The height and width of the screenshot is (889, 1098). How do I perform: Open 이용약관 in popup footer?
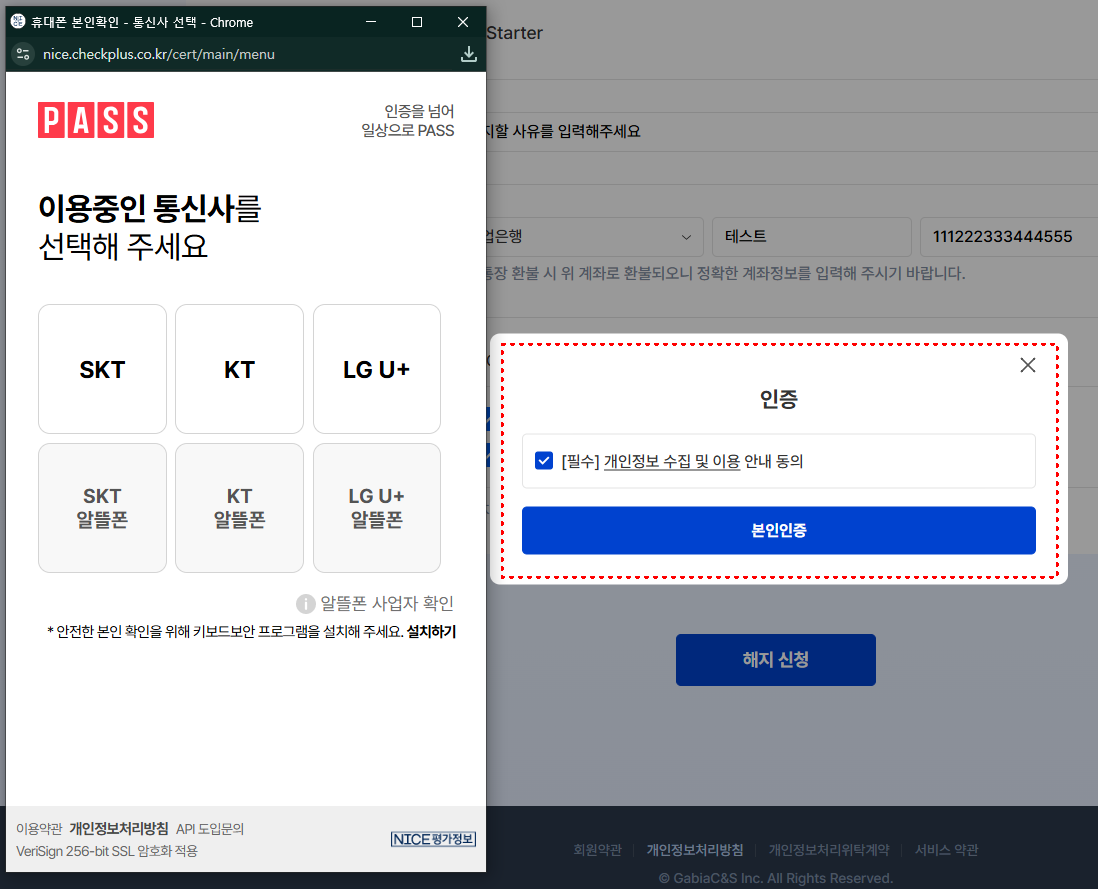pos(39,829)
